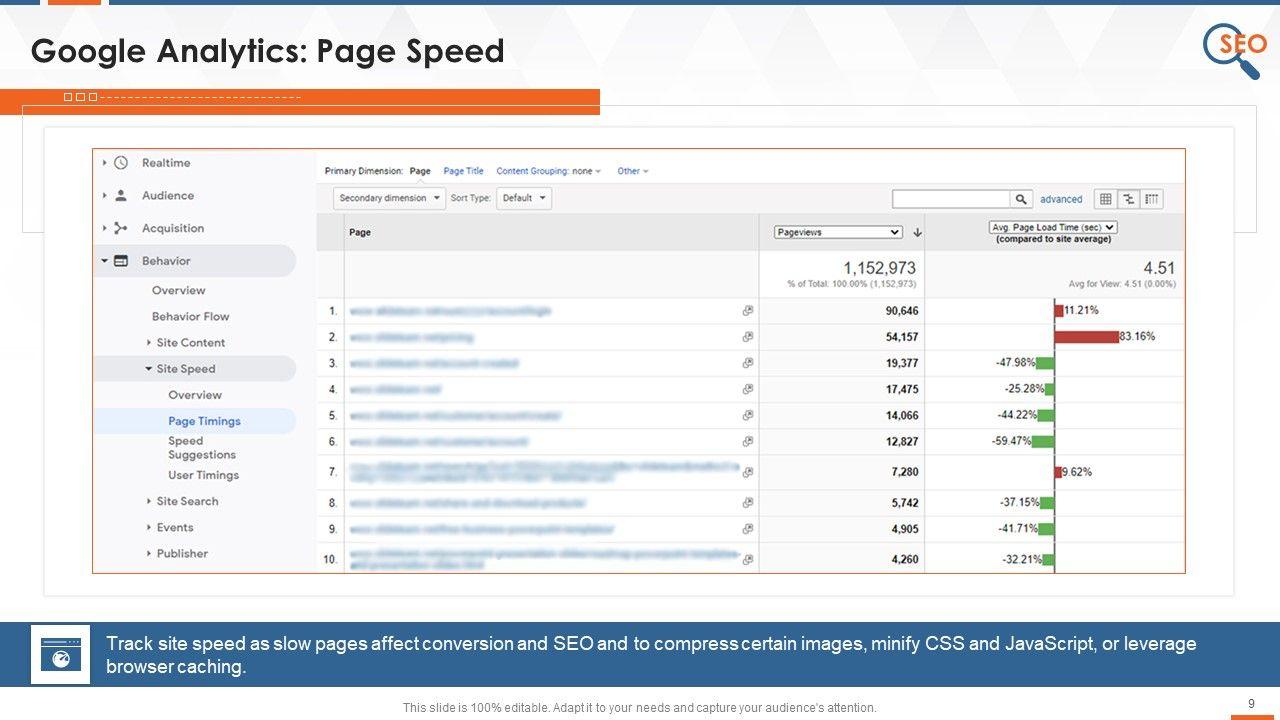Click the Pageviews sort descending arrow
The height and width of the screenshot is (720, 1280).
pos(917,233)
